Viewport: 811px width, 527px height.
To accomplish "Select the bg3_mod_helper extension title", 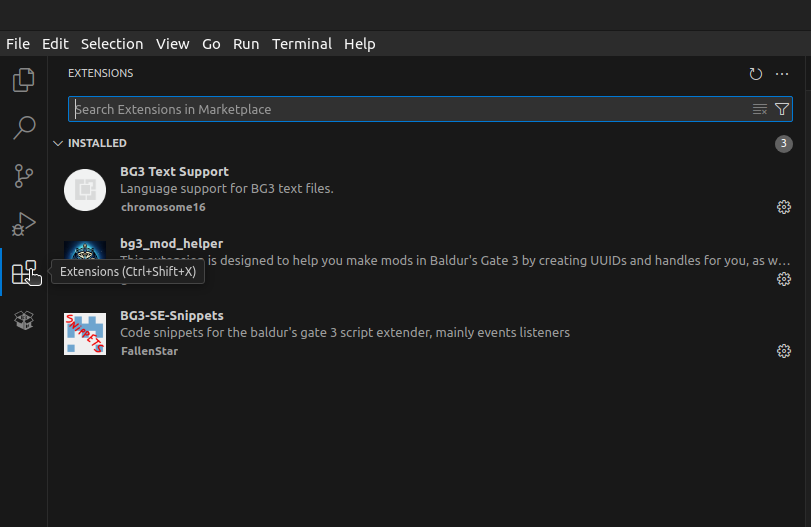I will click(x=171, y=244).
